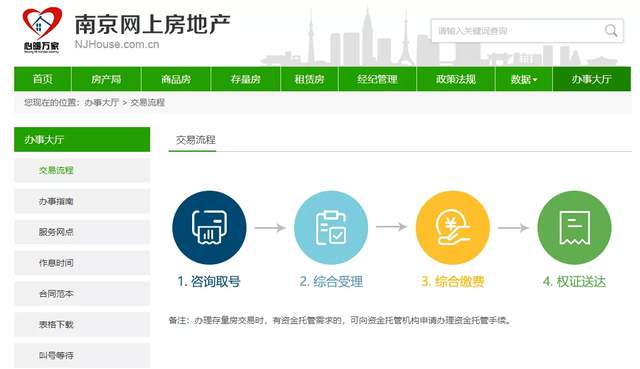Switch to the 交易流程 content tab
This screenshot has width=640, height=369.
pos(196,140)
